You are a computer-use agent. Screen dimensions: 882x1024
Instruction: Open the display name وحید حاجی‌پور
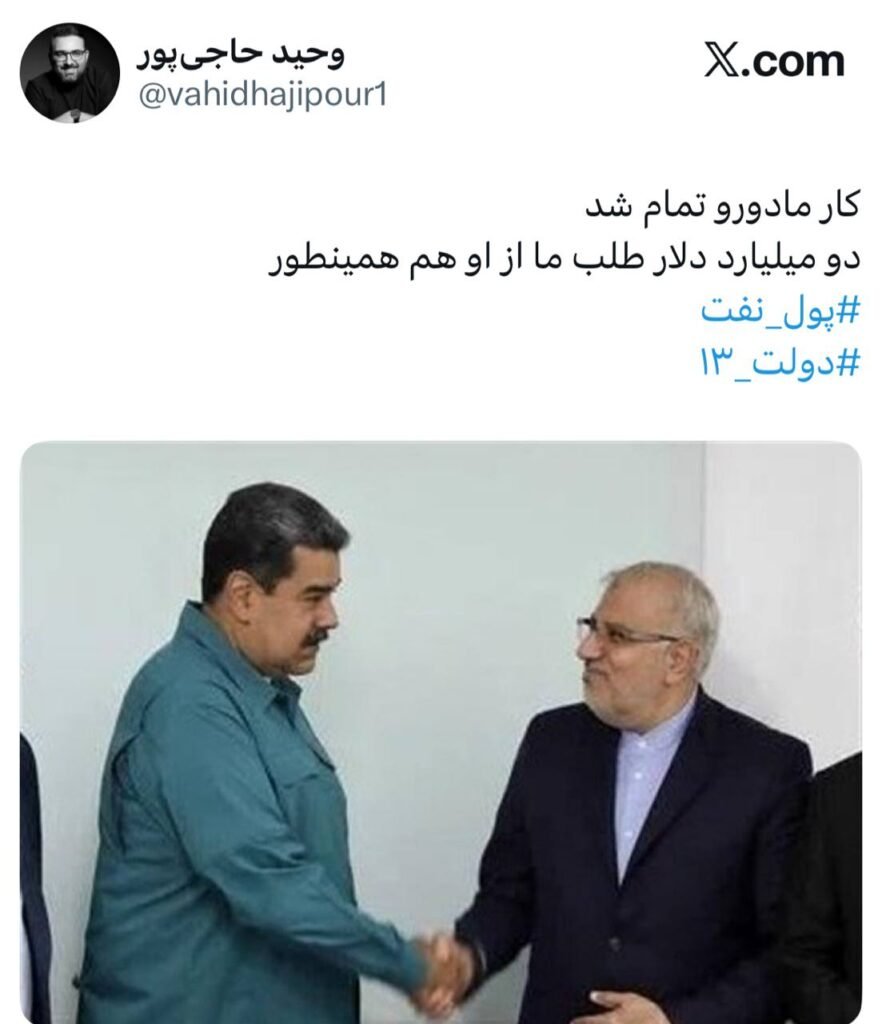(240, 56)
